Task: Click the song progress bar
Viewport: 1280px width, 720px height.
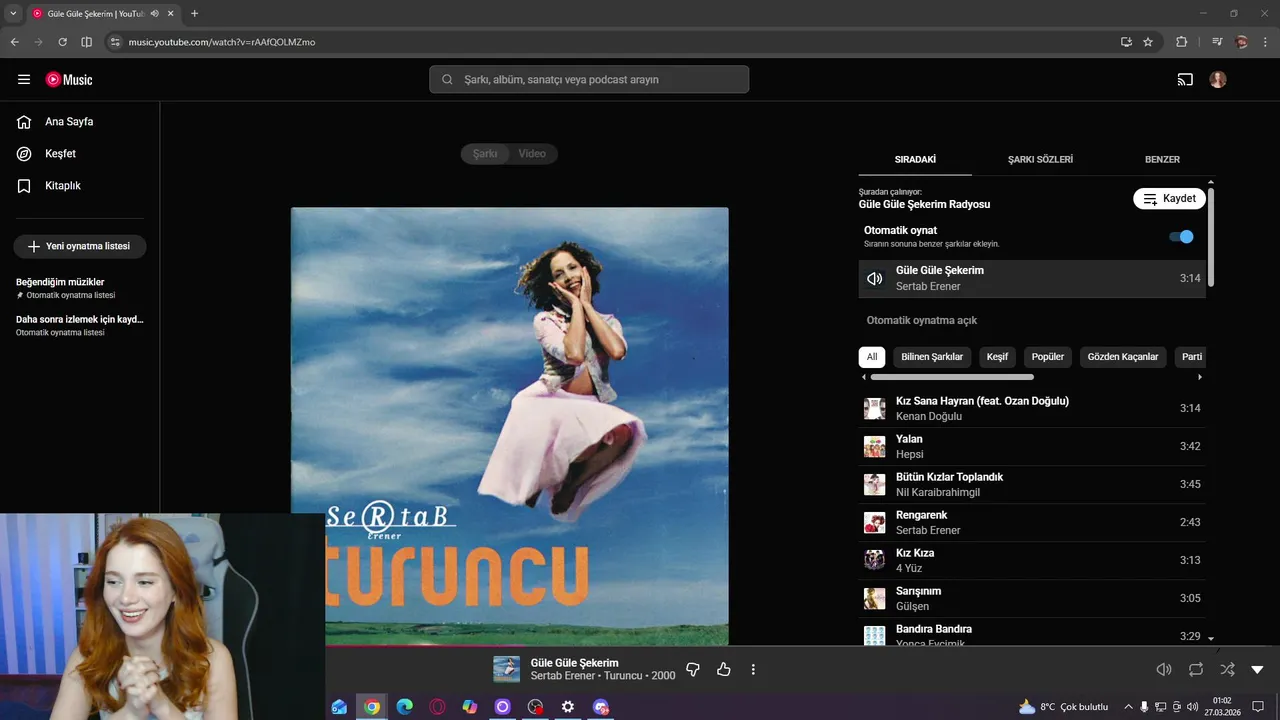Action: [x=802, y=646]
